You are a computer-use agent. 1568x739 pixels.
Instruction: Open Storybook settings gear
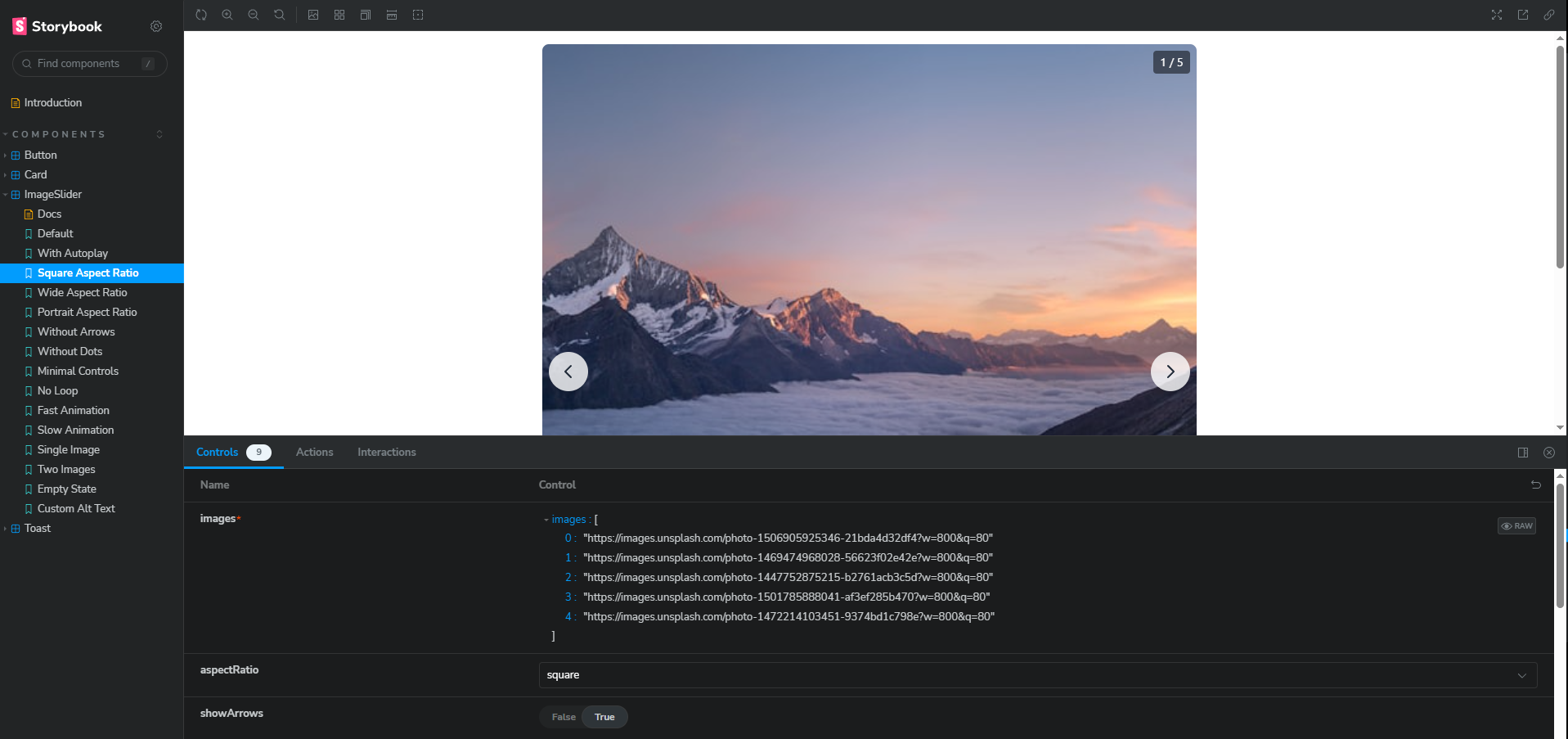point(156,26)
